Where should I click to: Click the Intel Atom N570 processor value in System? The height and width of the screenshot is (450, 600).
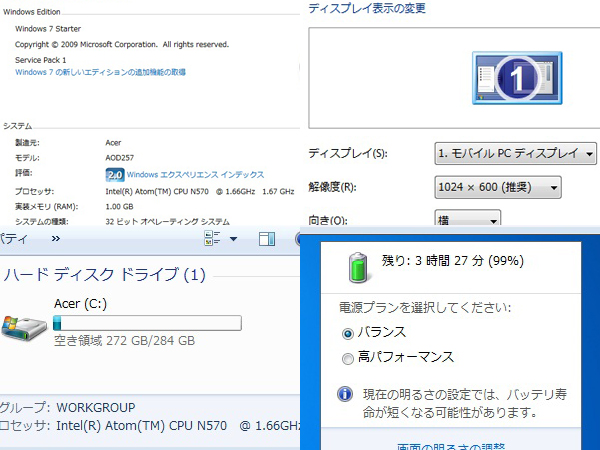tap(200, 191)
